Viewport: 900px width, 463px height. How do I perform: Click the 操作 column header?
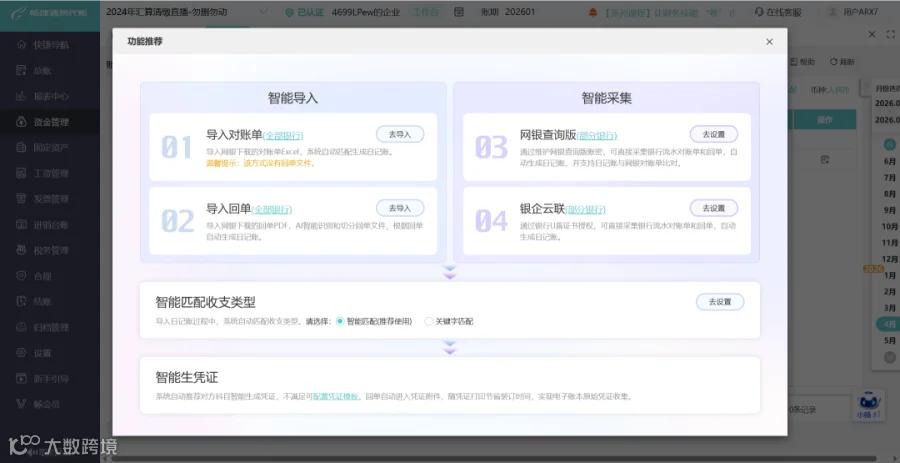824,120
